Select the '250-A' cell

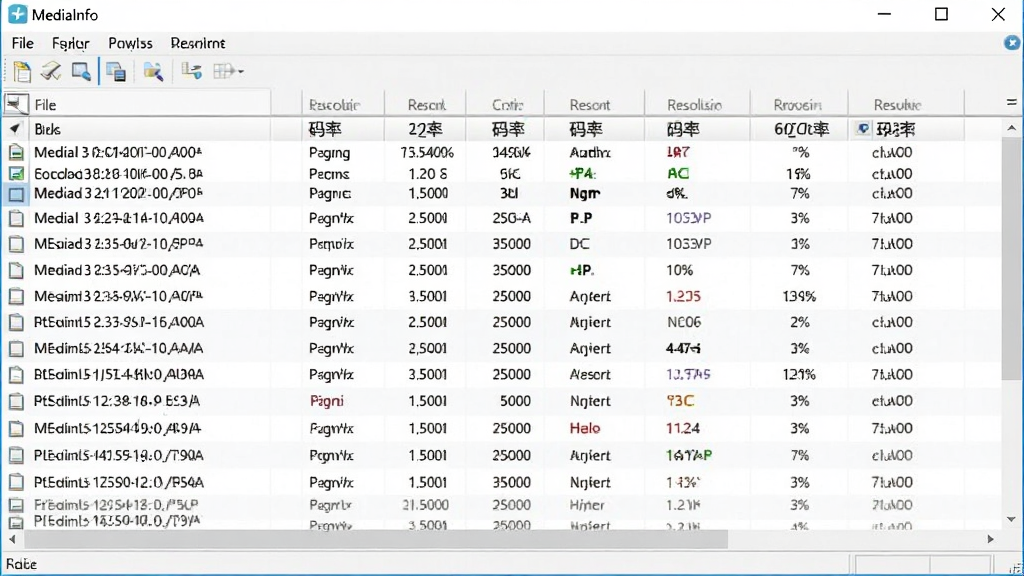pyautogui.click(x=511, y=218)
